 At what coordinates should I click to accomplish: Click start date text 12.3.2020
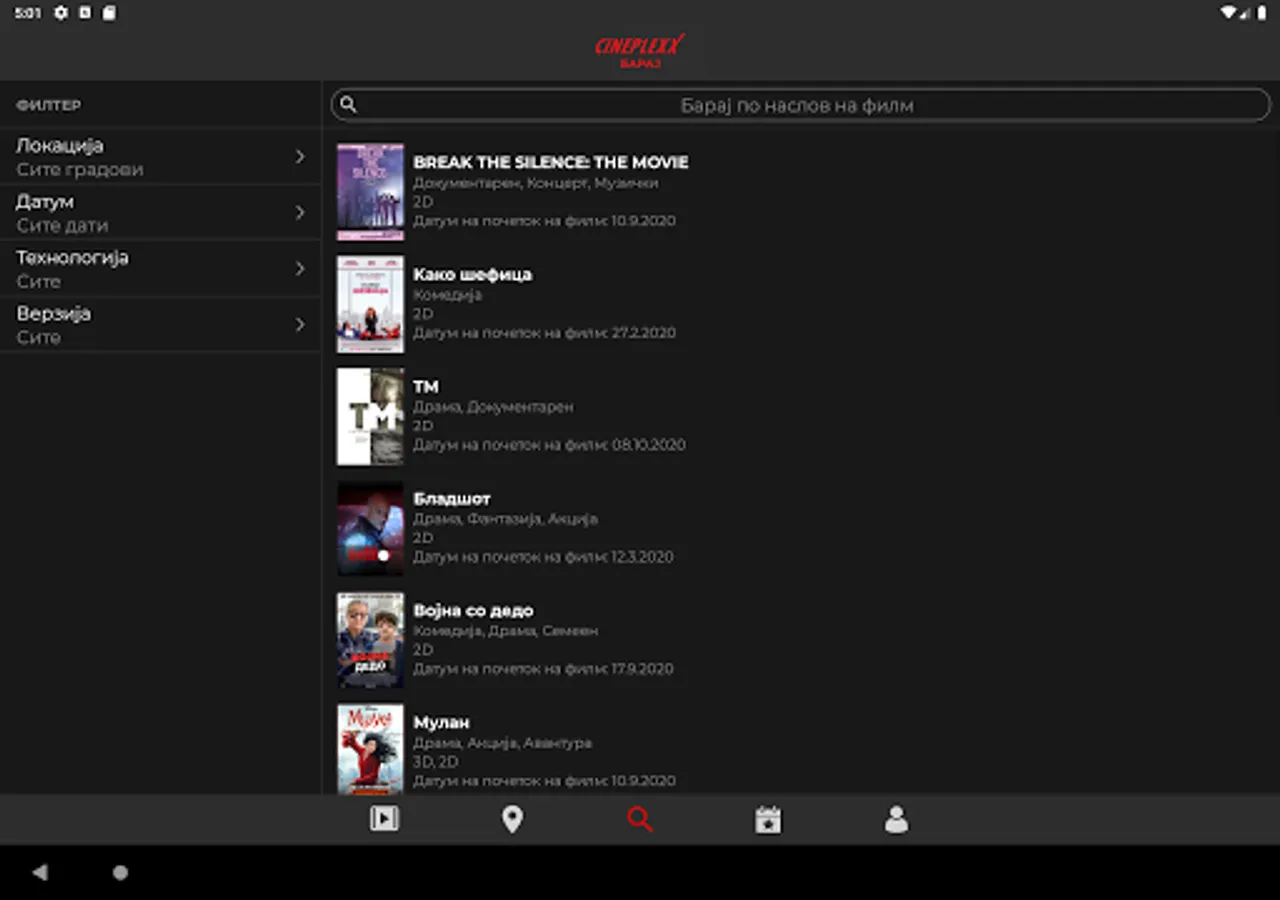pyautogui.click(x=643, y=556)
